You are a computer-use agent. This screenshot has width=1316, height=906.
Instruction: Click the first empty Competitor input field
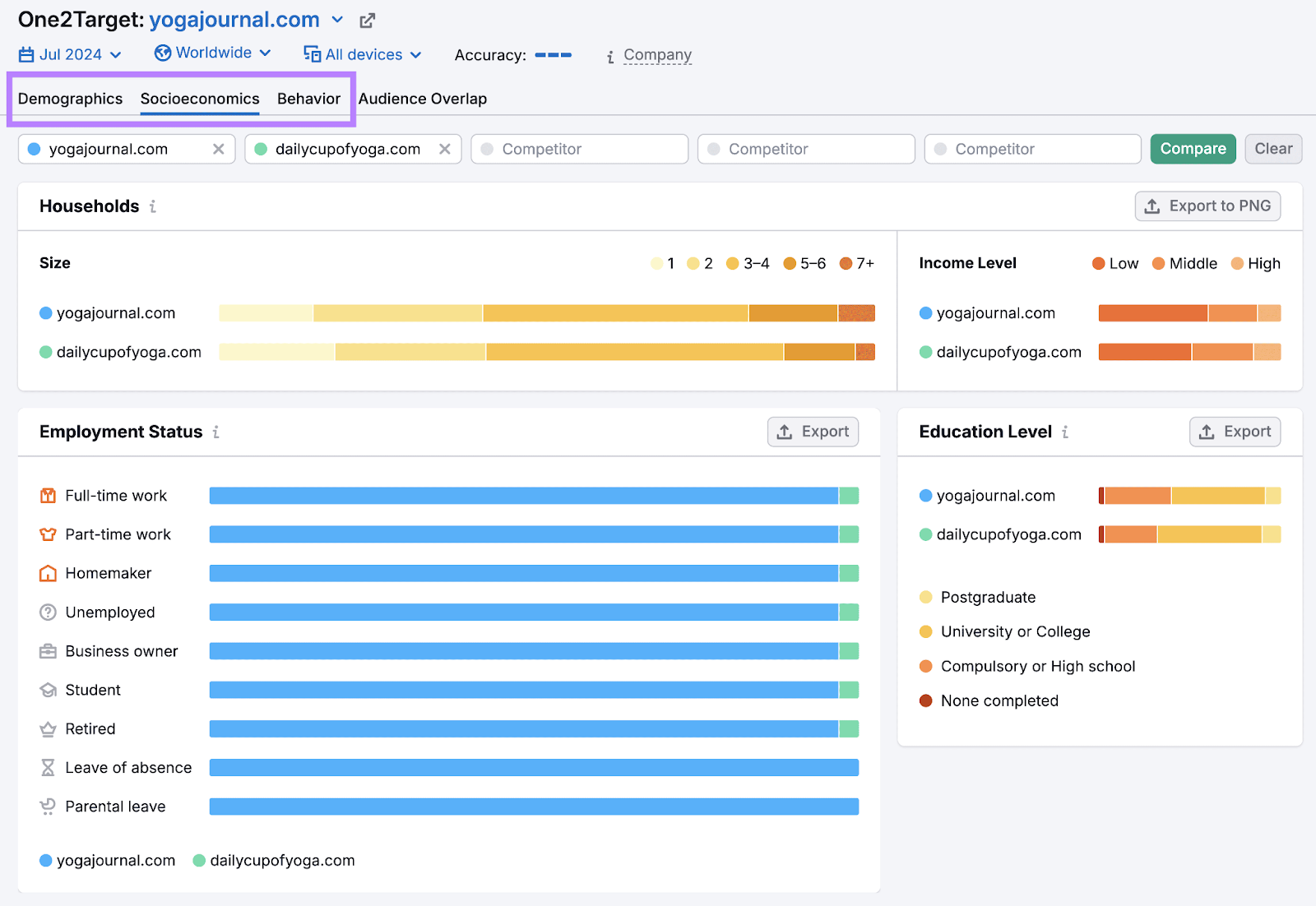580,149
